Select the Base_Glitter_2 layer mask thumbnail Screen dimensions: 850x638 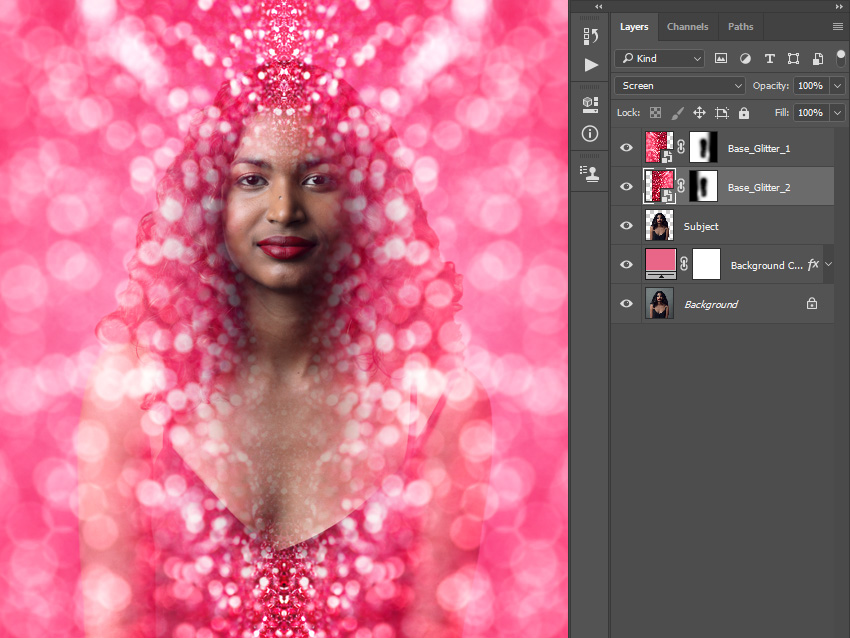coord(703,186)
